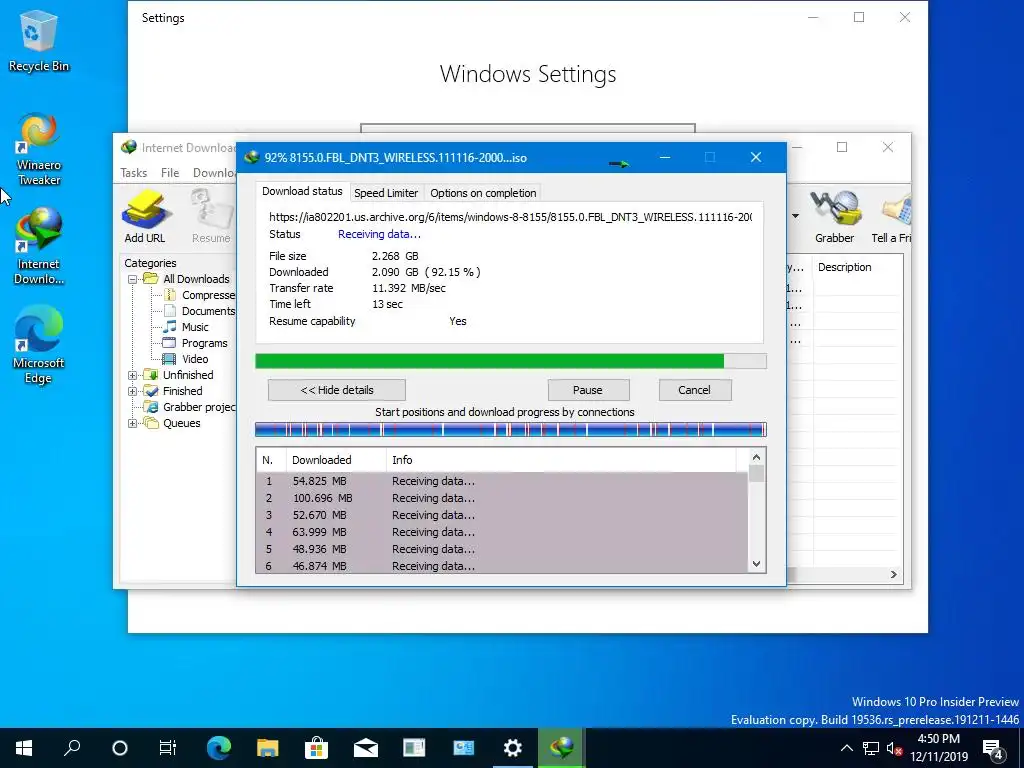This screenshot has width=1024, height=768.
Task: Click the Tell a Friend toolbar icon
Action: coord(892,216)
